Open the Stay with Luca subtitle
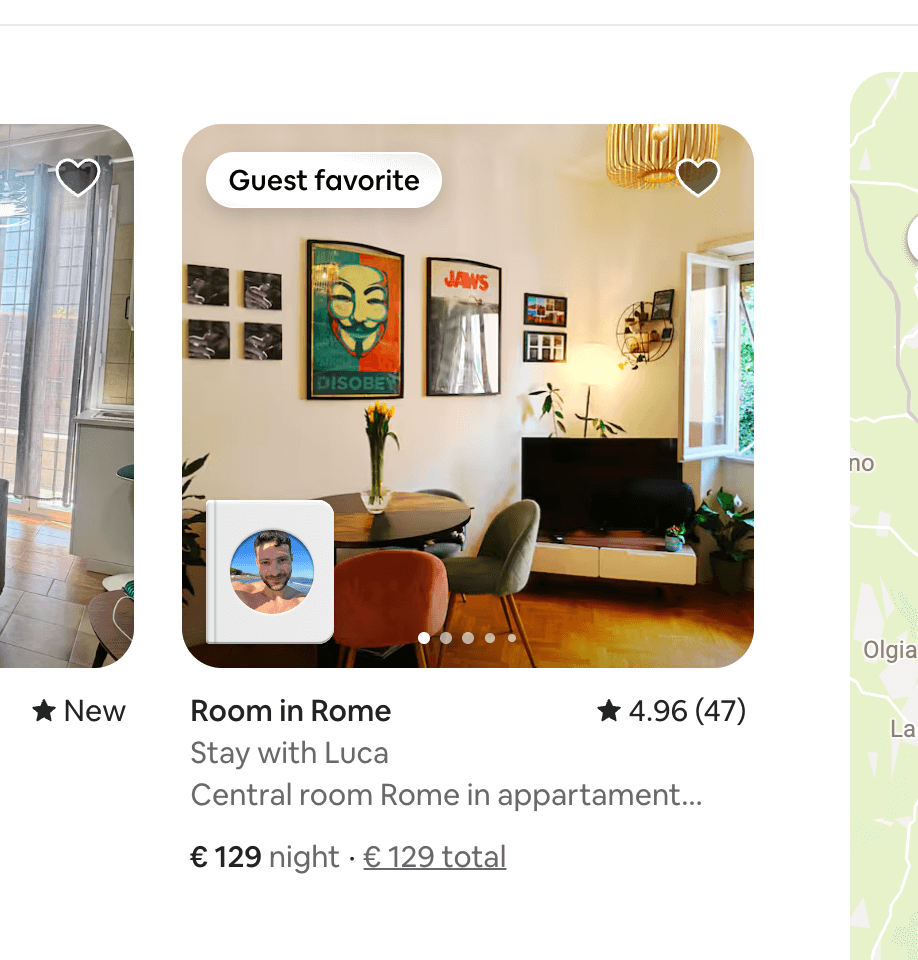 coord(289,752)
